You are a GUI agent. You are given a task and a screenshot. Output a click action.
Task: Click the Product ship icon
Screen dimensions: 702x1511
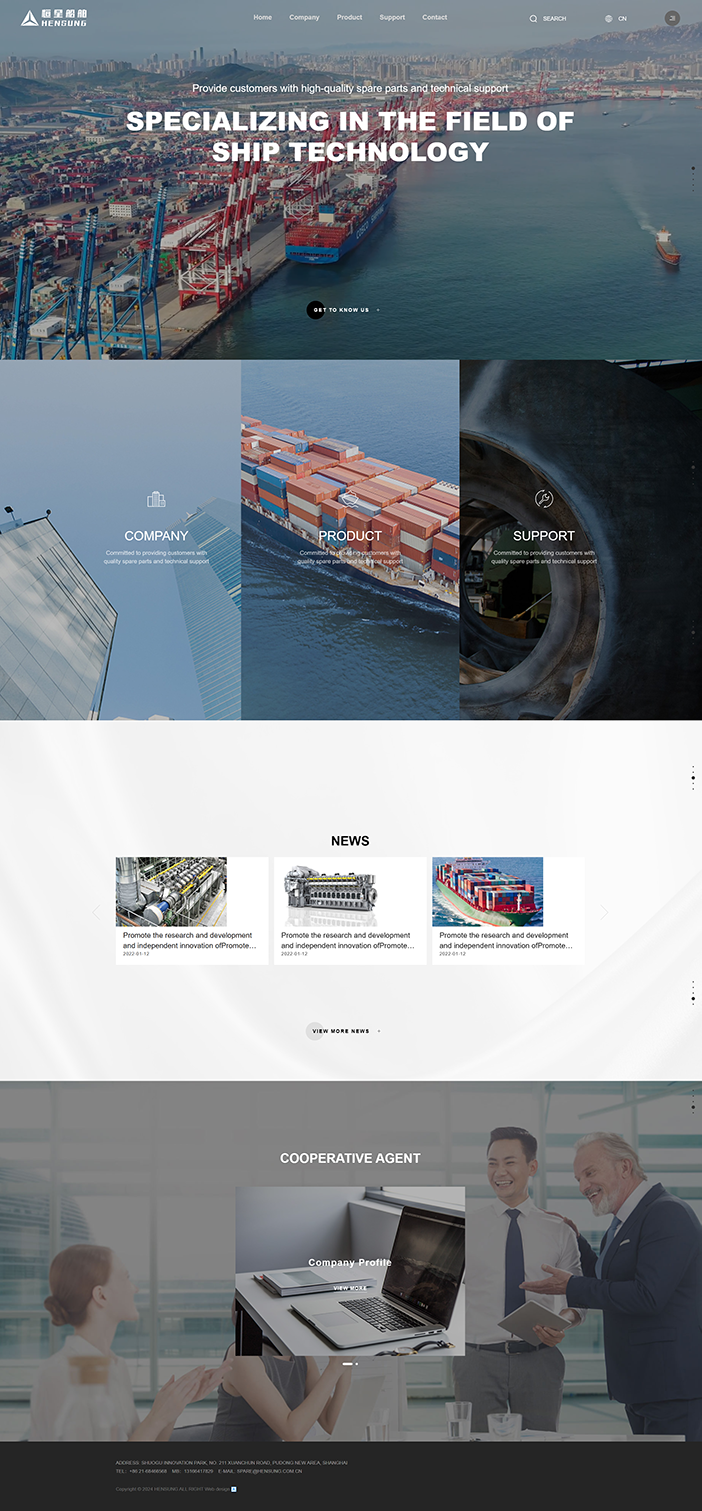coord(349,499)
